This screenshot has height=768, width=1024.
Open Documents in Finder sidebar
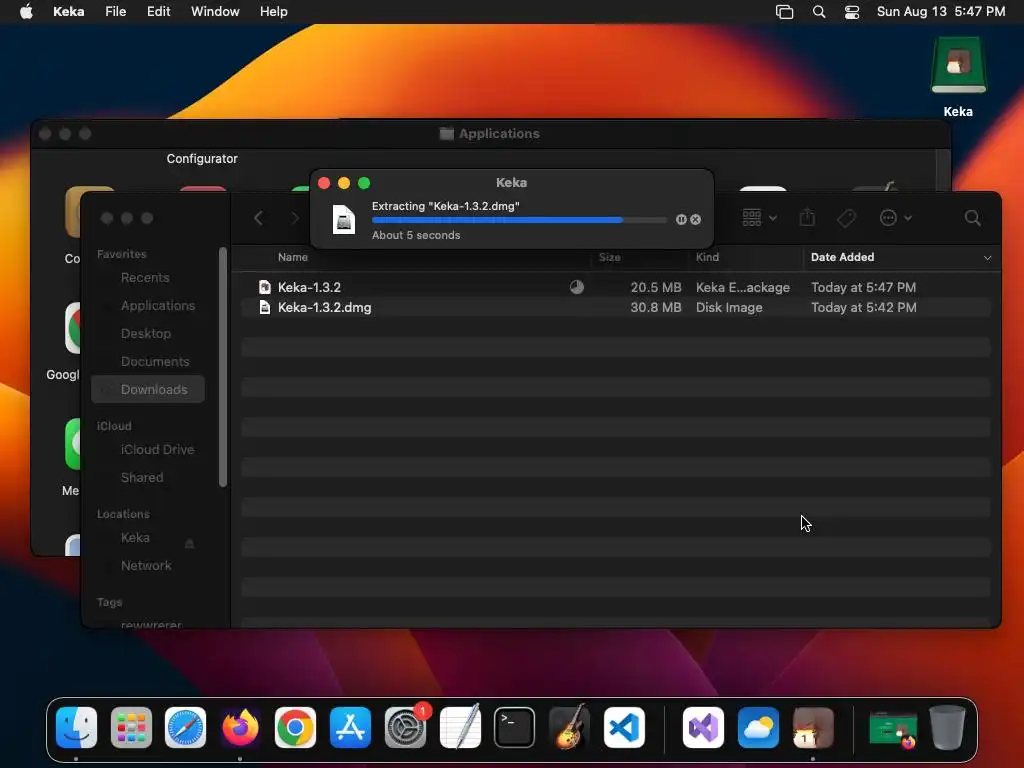[x=155, y=362]
